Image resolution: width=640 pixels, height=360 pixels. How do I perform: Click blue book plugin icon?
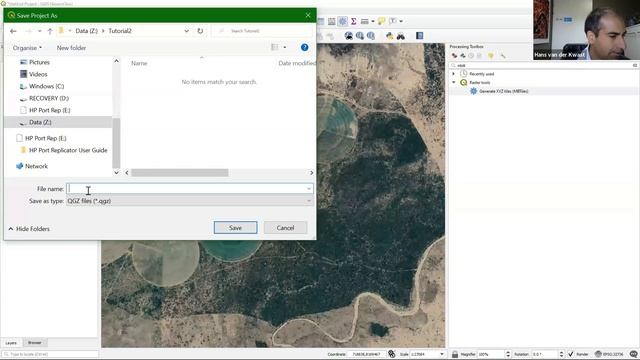(x=420, y=36)
